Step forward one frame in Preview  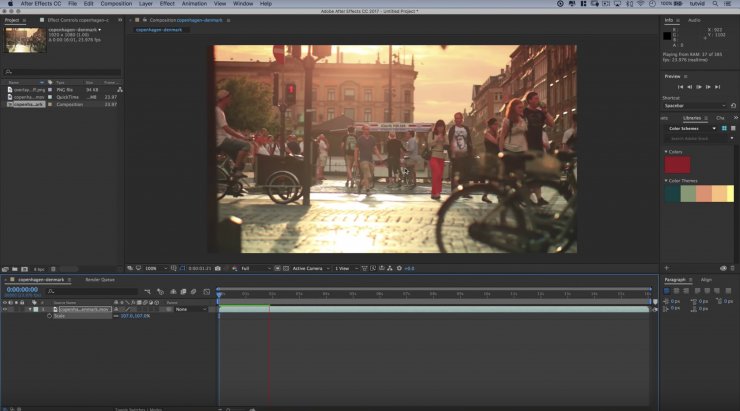pos(708,87)
